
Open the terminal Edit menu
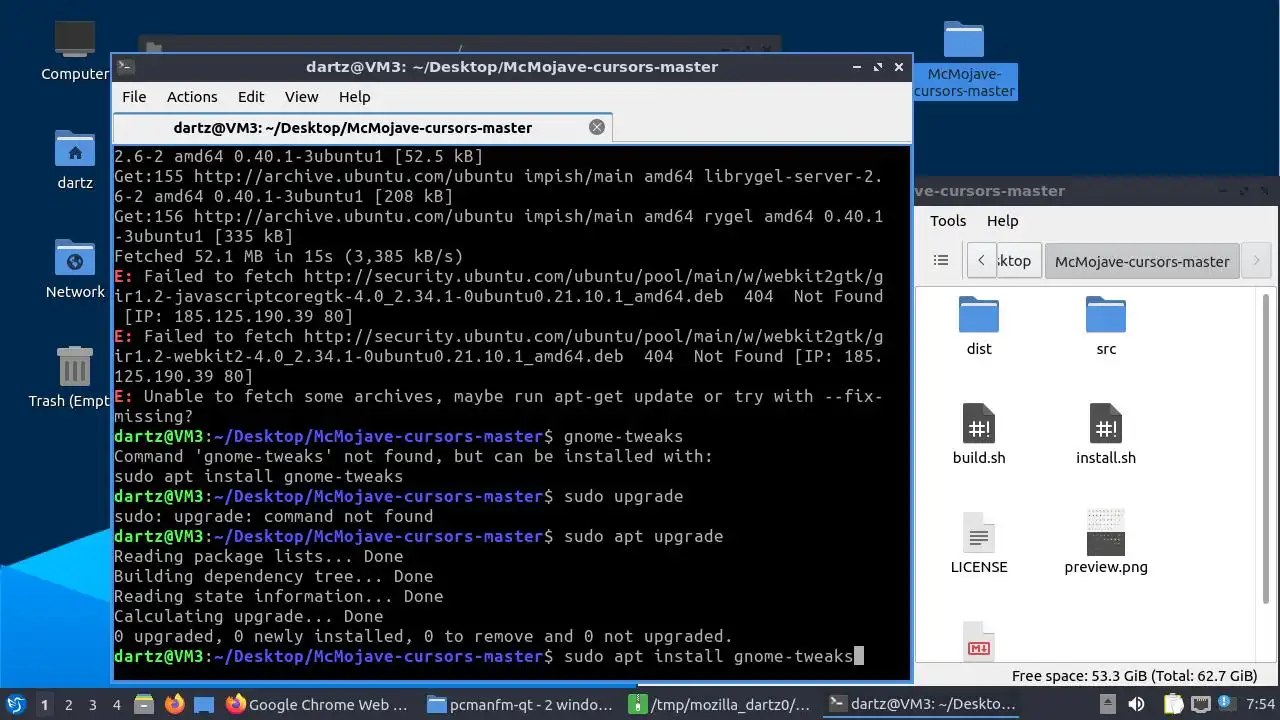251,97
